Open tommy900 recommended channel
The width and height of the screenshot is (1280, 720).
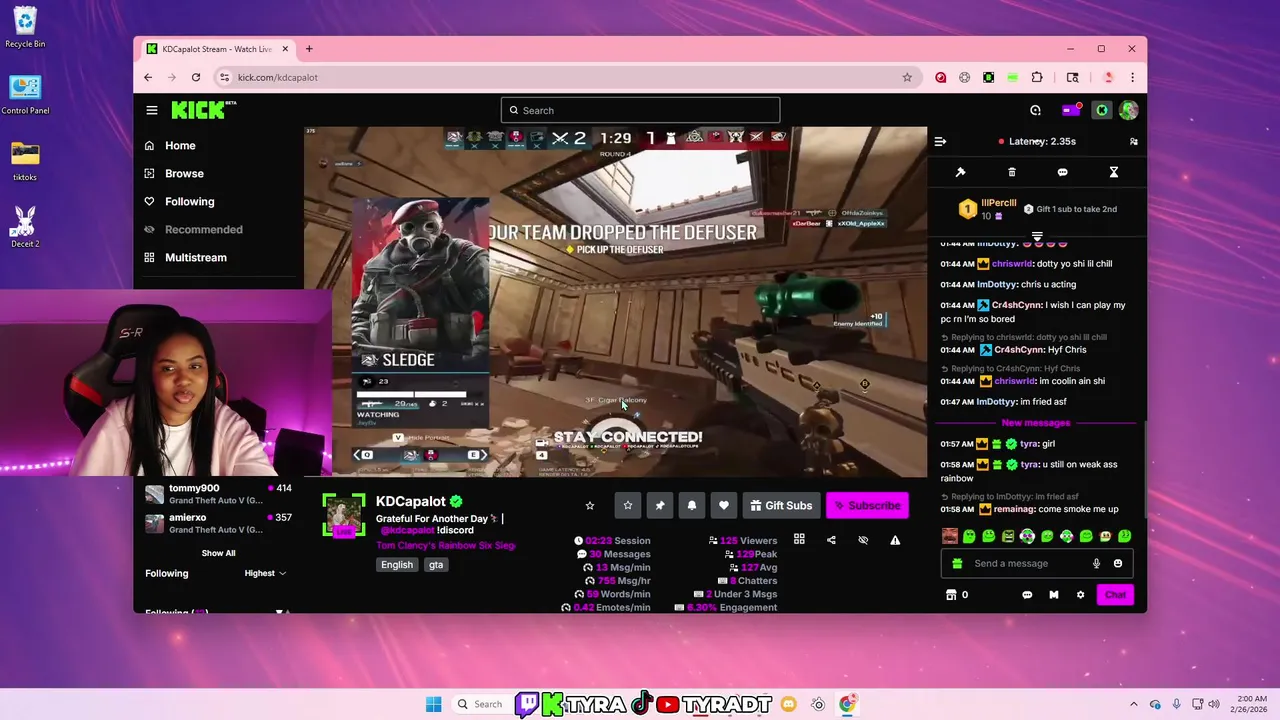point(218,494)
